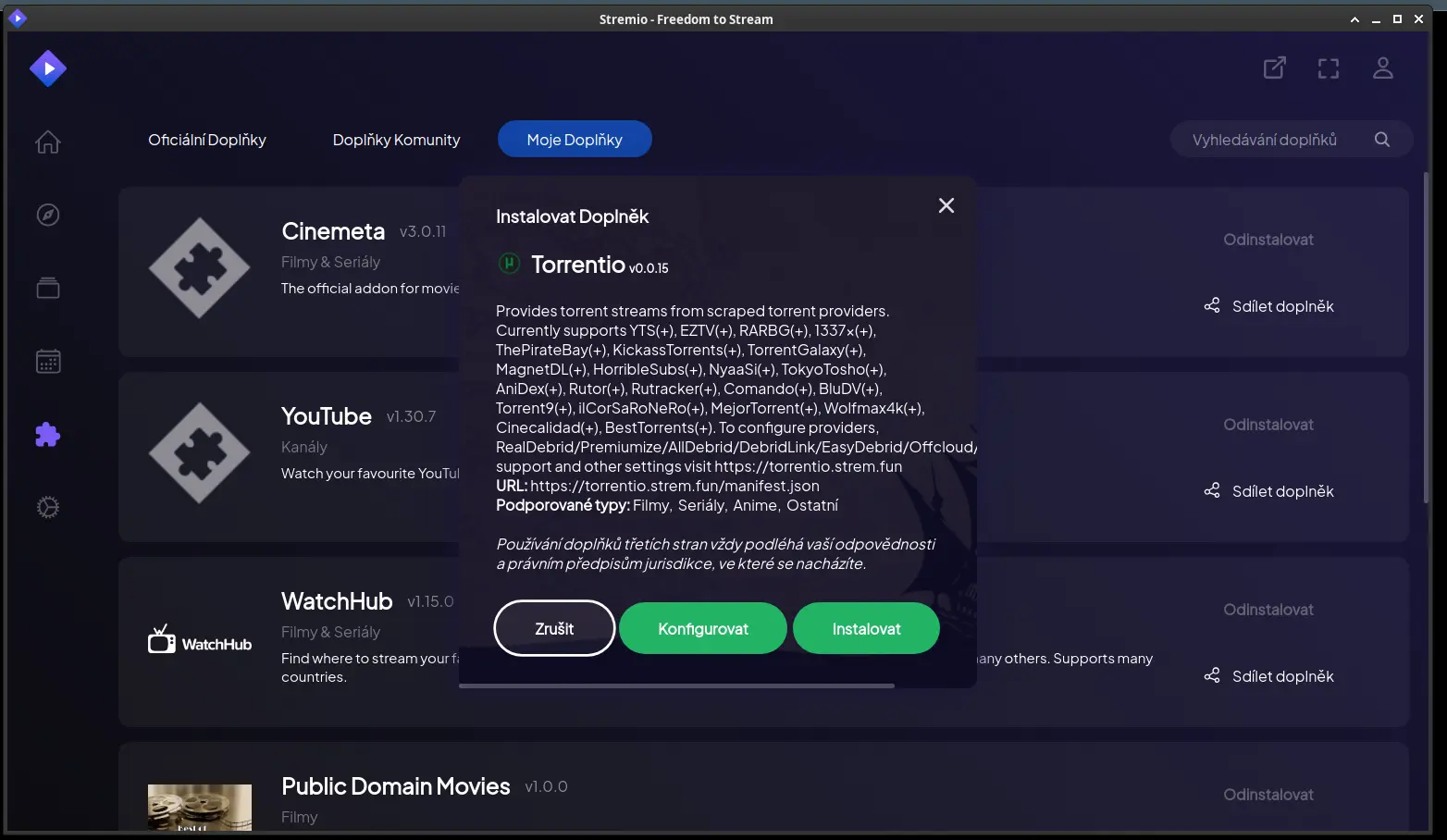This screenshot has height=840, width=1447.
Task: Click Odinstalovat for WatchHub
Action: pos(1268,610)
